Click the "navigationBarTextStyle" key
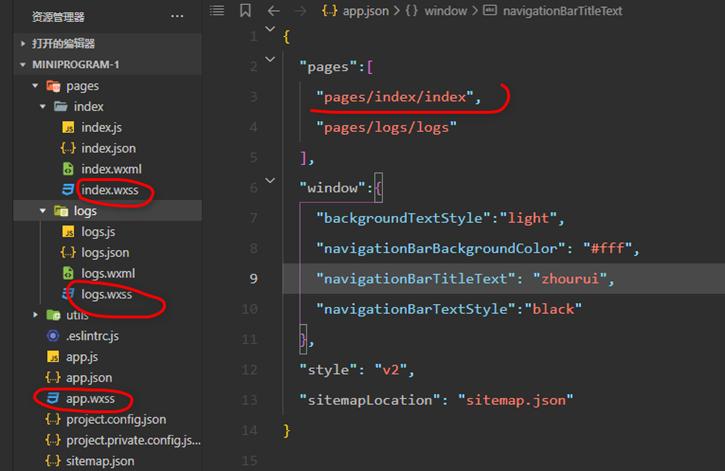 coord(416,309)
